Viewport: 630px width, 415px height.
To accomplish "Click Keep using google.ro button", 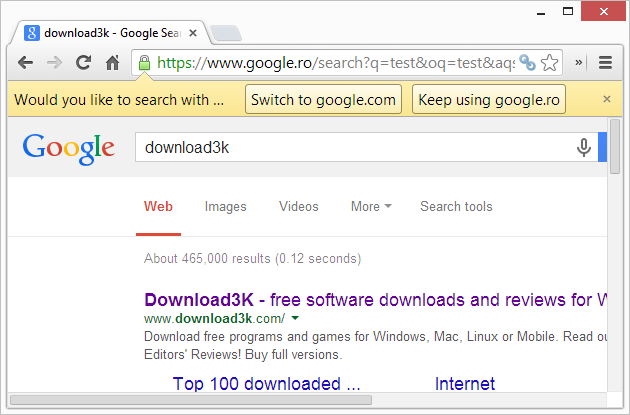I will point(488,100).
